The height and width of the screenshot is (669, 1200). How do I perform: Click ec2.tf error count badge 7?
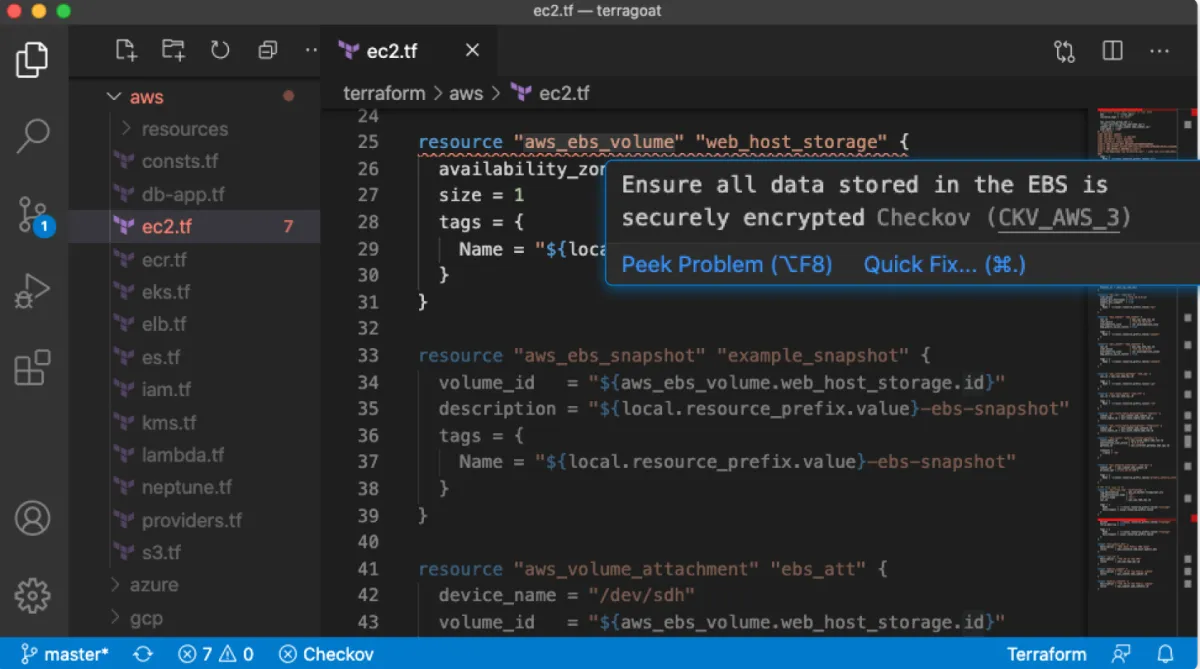pos(288,227)
